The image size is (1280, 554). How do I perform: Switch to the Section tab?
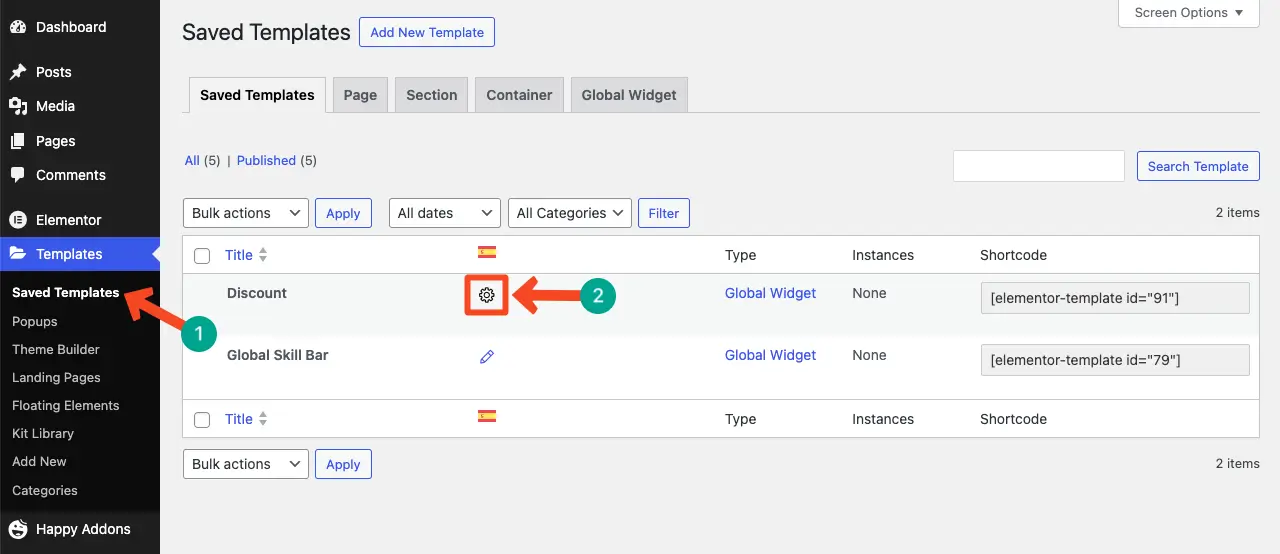pos(432,95)
